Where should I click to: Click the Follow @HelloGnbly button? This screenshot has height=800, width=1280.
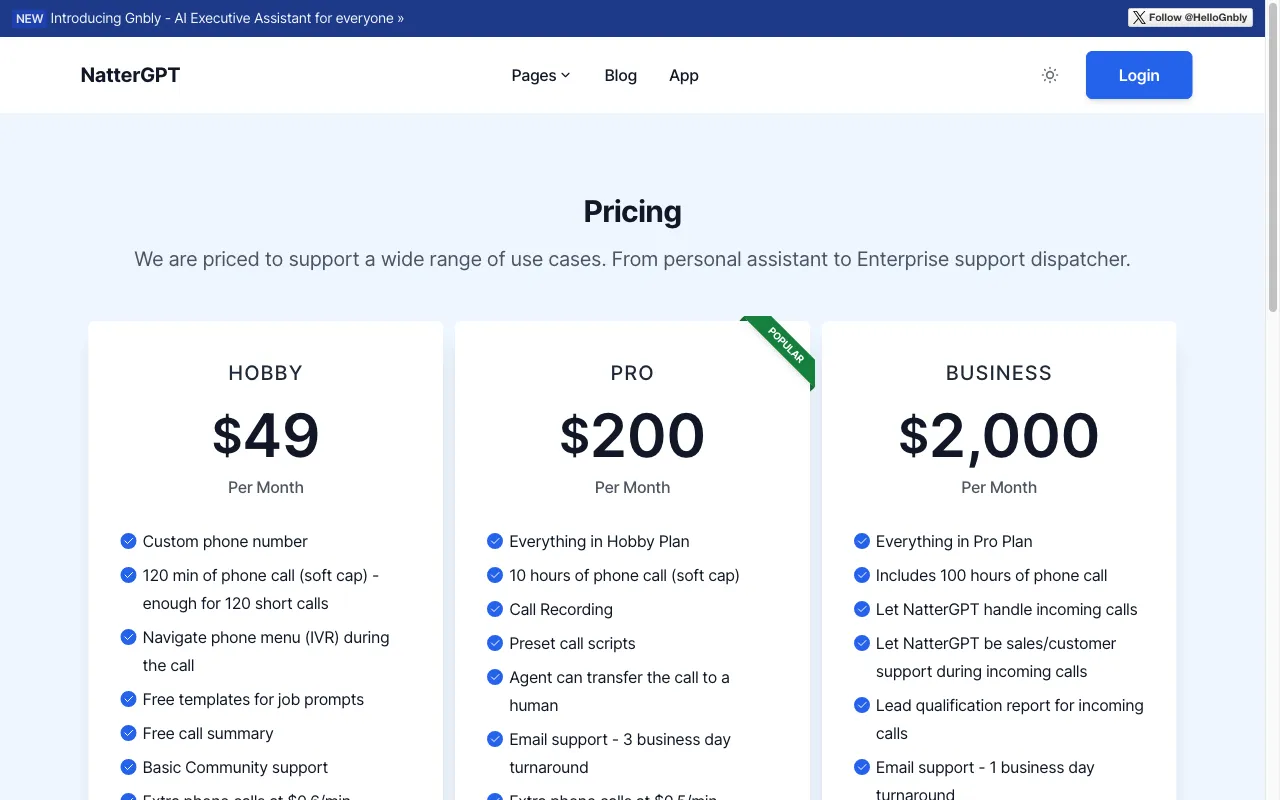pos(1190,17)
